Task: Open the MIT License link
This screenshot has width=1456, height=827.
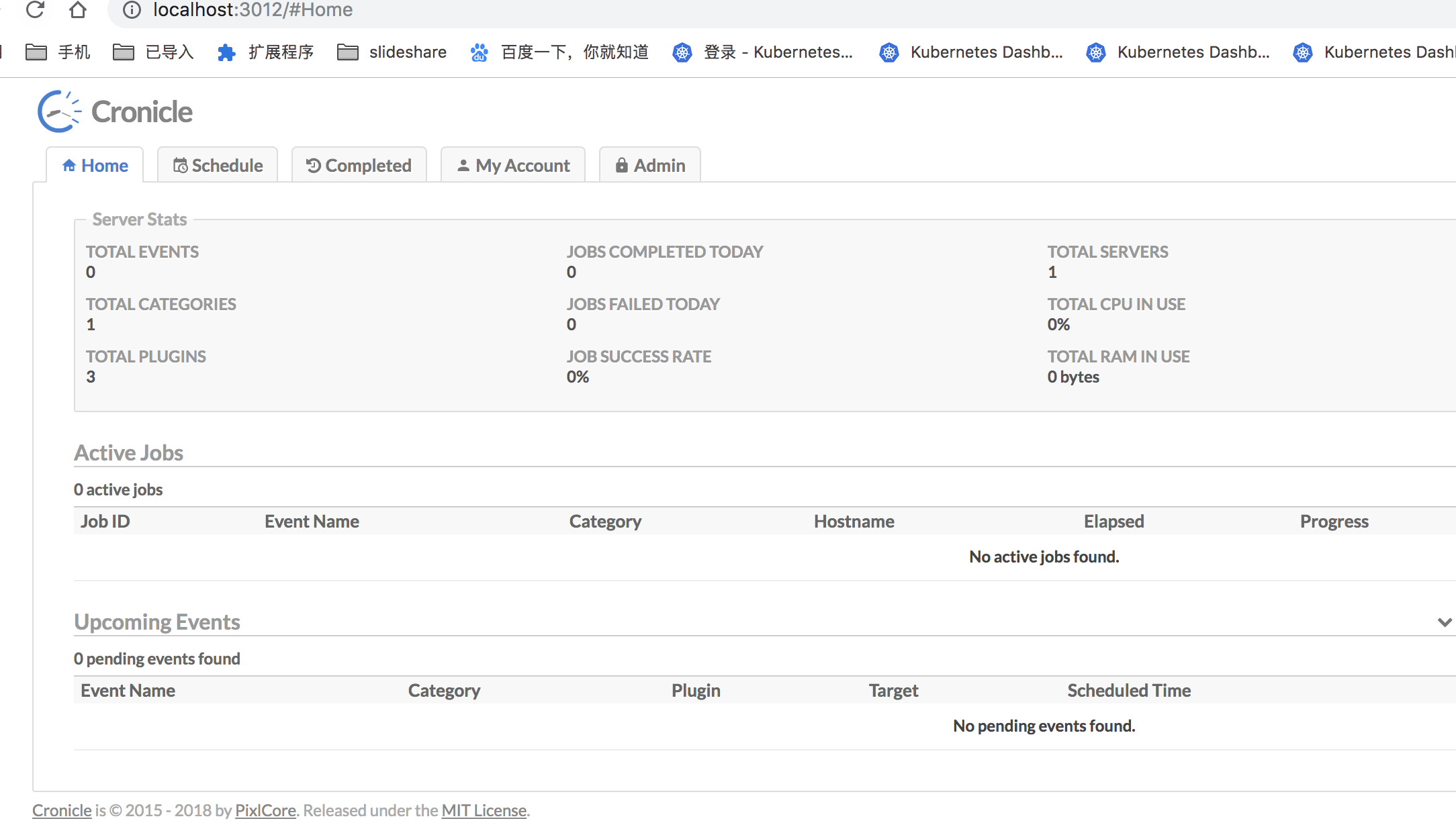Action: tap(484, 810)
